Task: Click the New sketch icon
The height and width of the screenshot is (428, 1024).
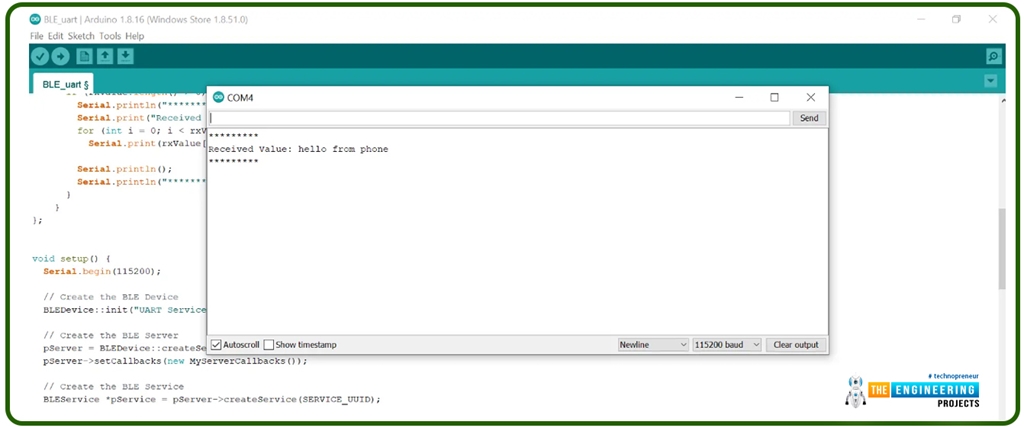Action: click(85, 57)
